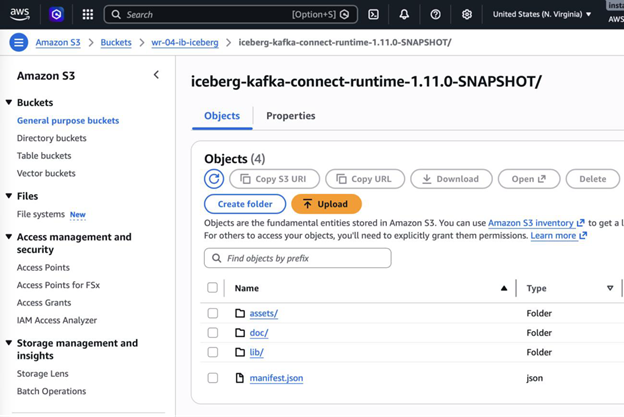Open the console settings gear

pos(467,15)
